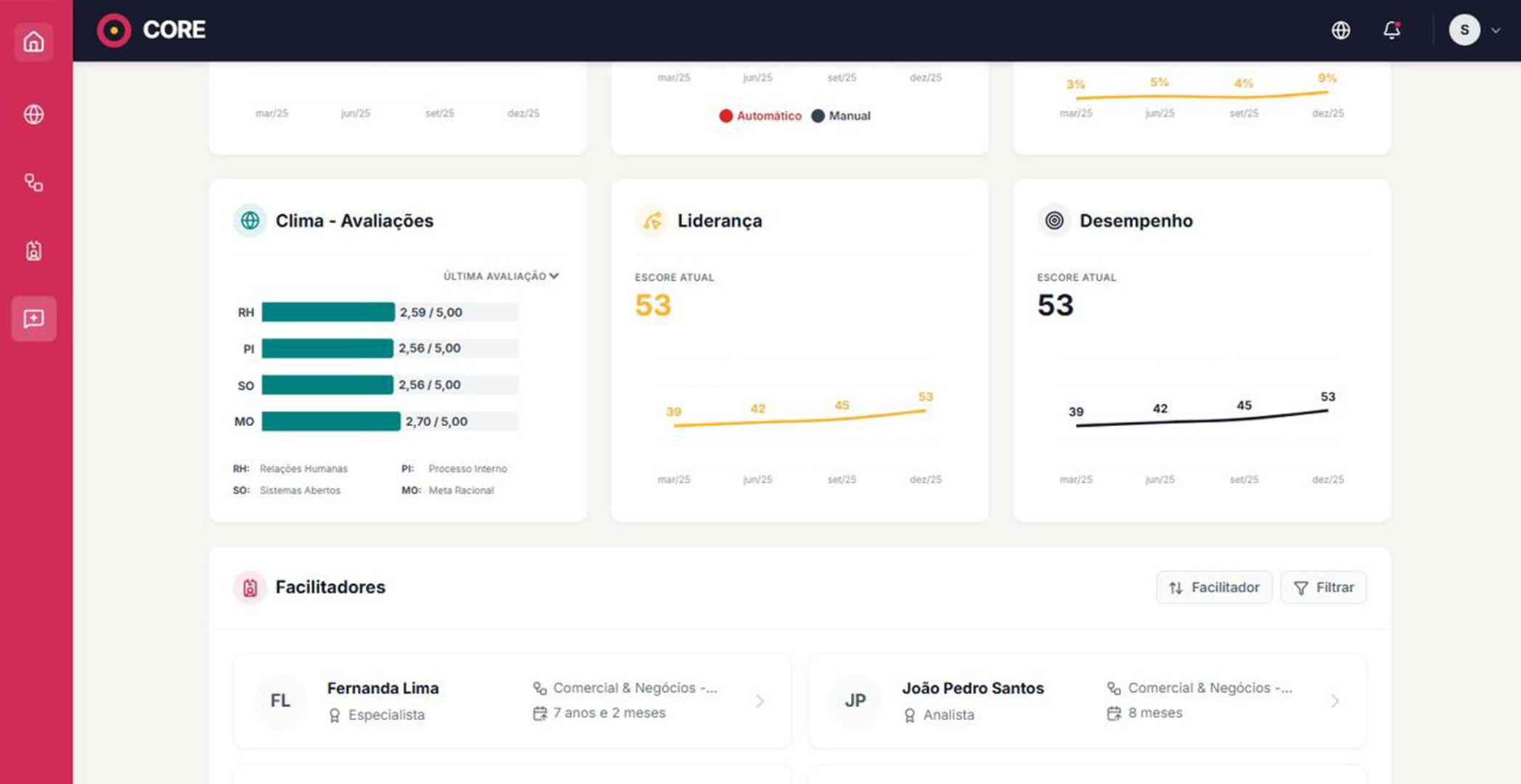Open Fernanda Lima facilitator name

pos(383,688)
